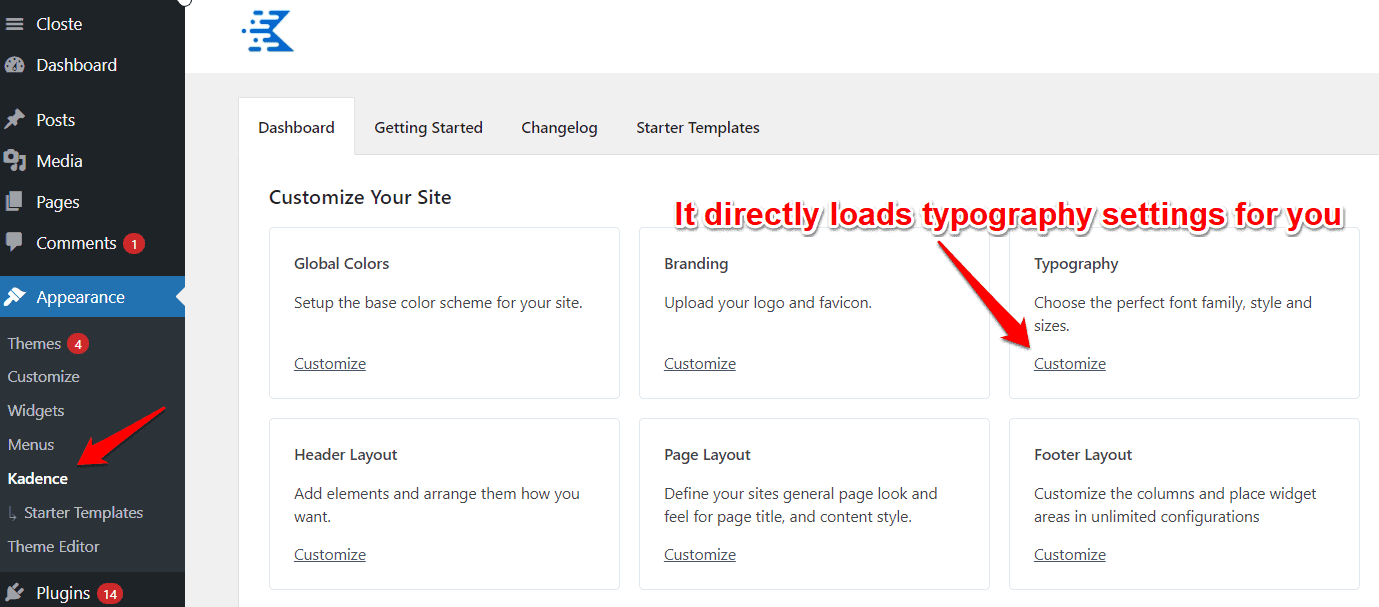Click the Themes update count badge
This screenshot has width=1379, height=607.
pyautogui.click(x=78, y=344)
